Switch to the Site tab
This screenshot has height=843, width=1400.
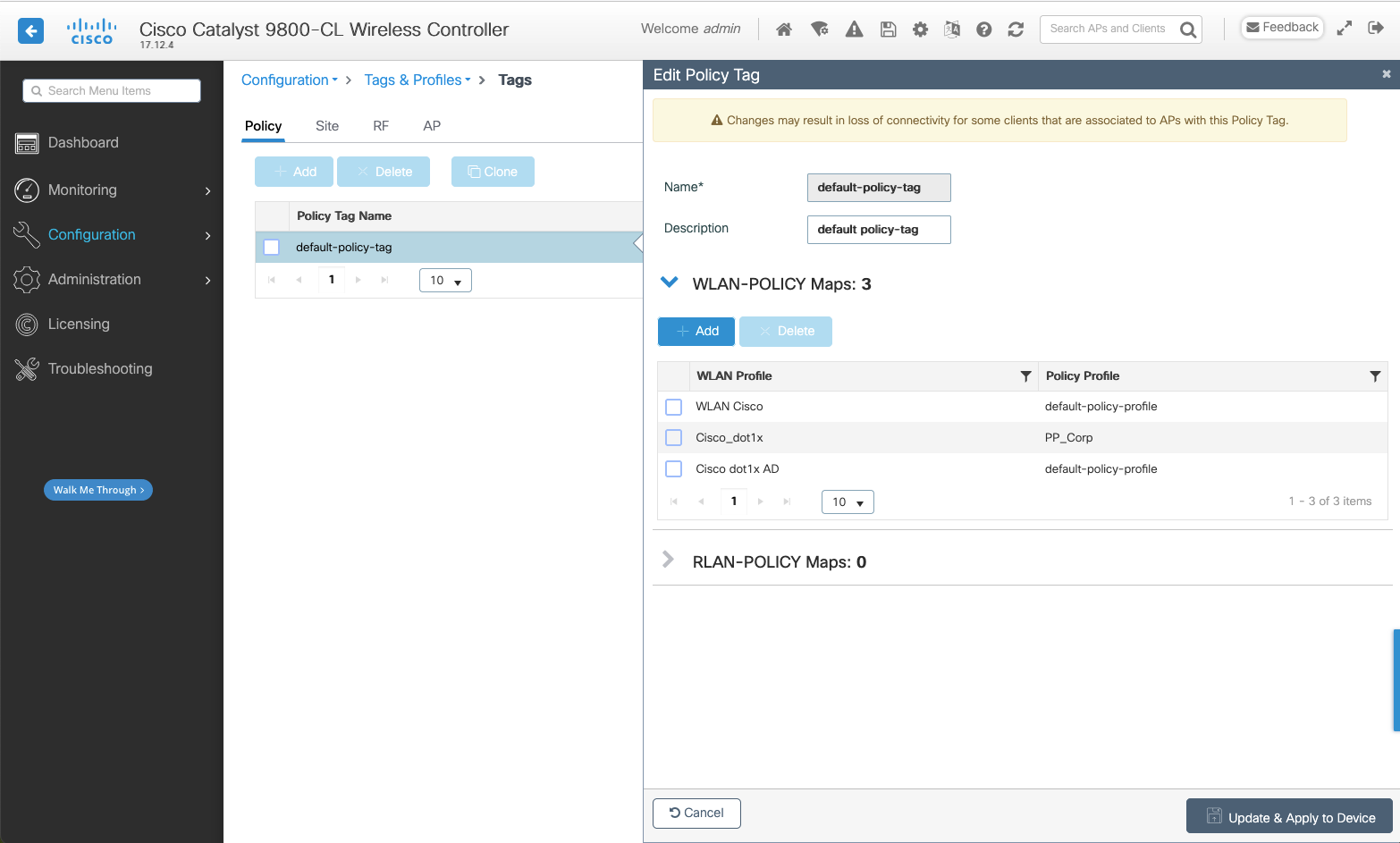point(327,126)
